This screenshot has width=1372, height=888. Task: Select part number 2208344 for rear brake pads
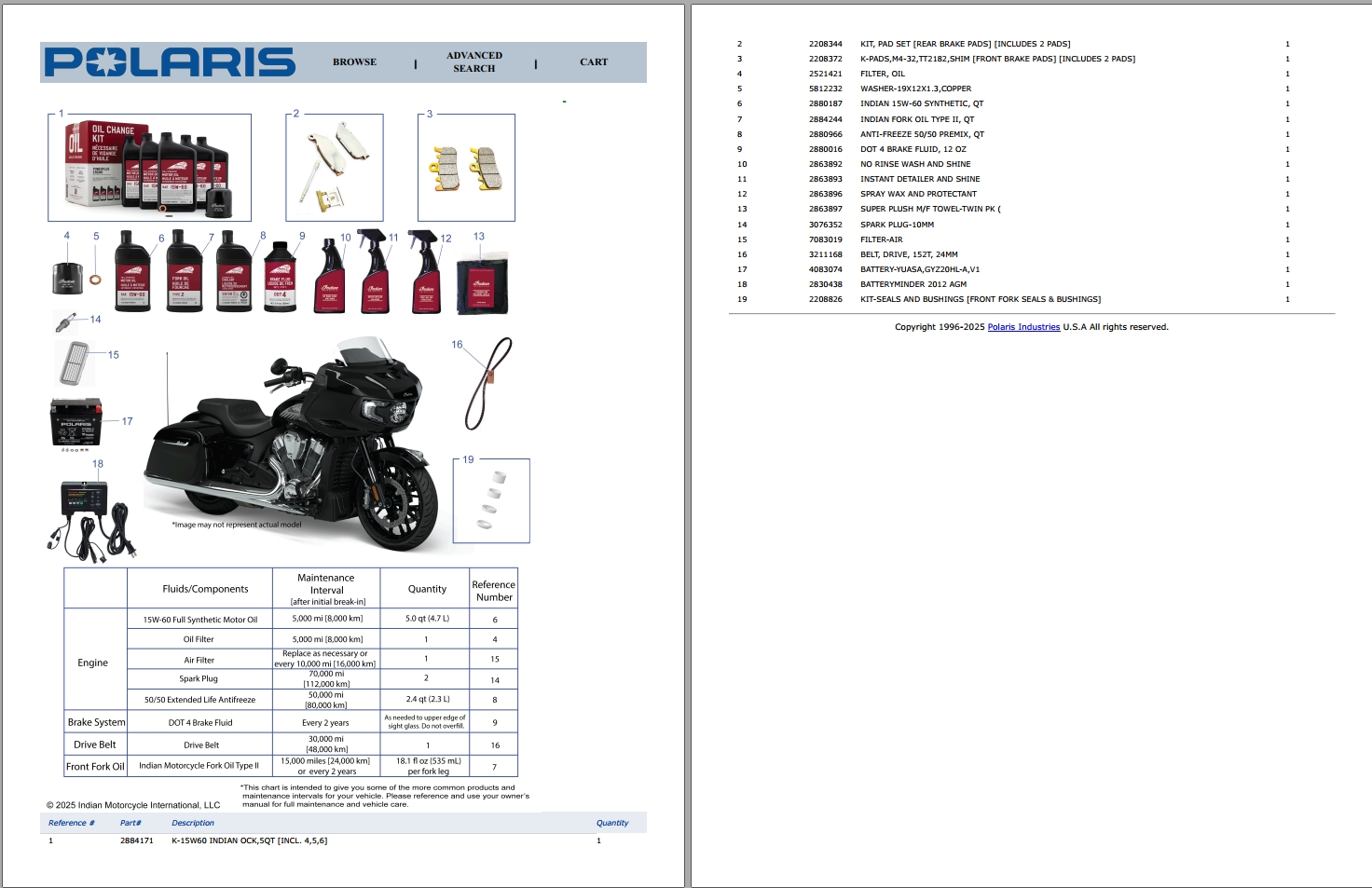coord(824,43)
